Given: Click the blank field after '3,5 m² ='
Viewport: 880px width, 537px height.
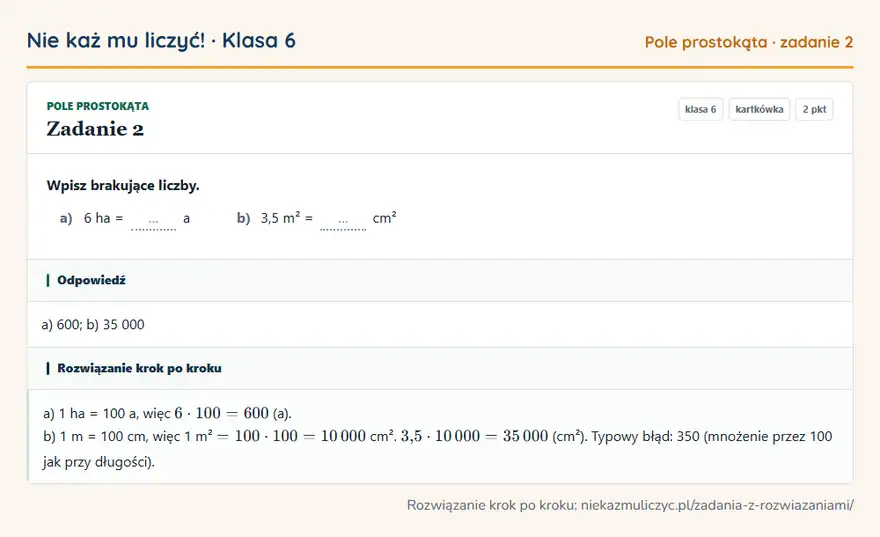Looking at the screenshot, I should click(x=343, y=220).
